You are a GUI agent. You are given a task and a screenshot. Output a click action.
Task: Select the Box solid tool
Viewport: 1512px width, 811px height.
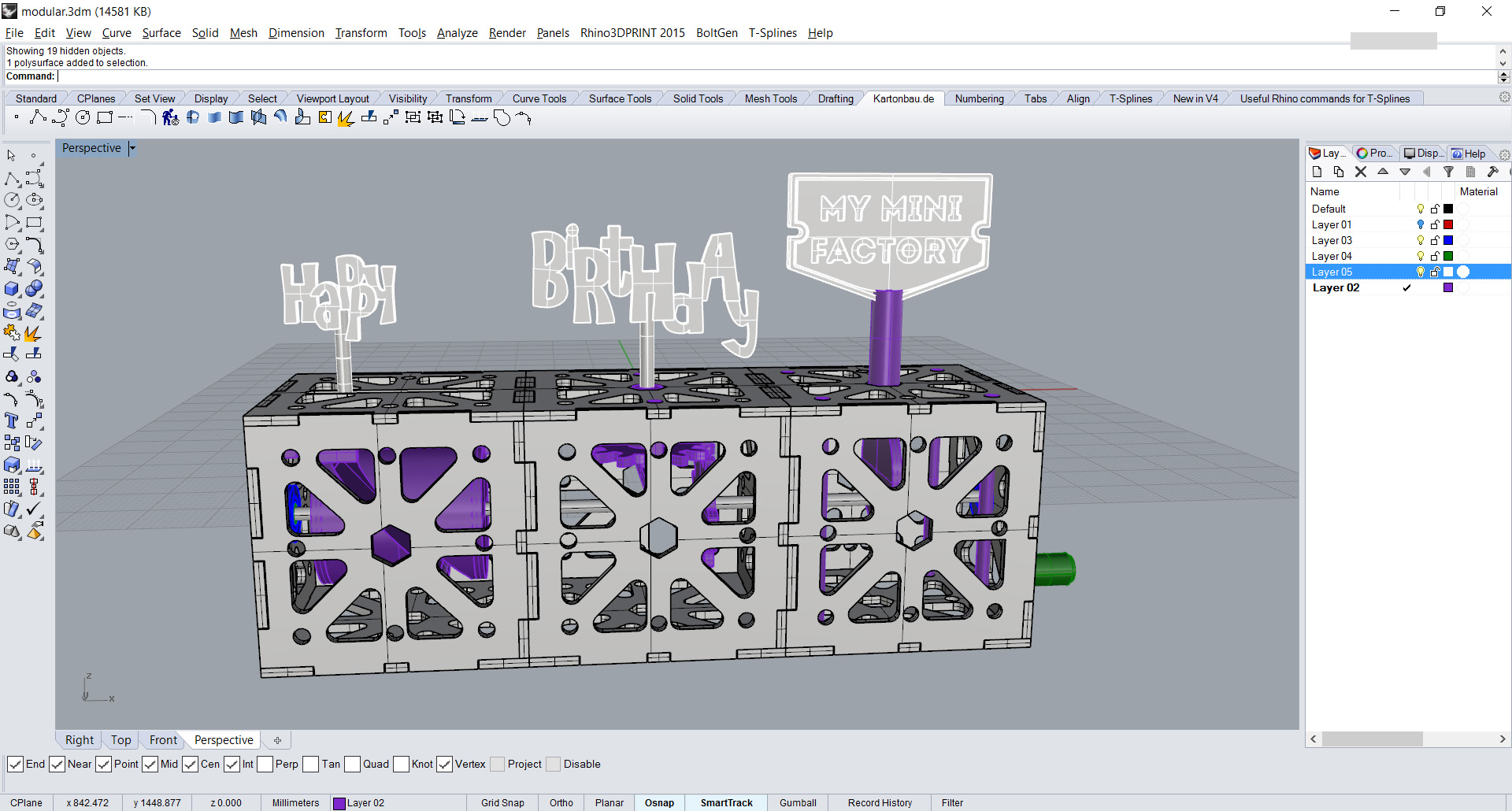12,289
